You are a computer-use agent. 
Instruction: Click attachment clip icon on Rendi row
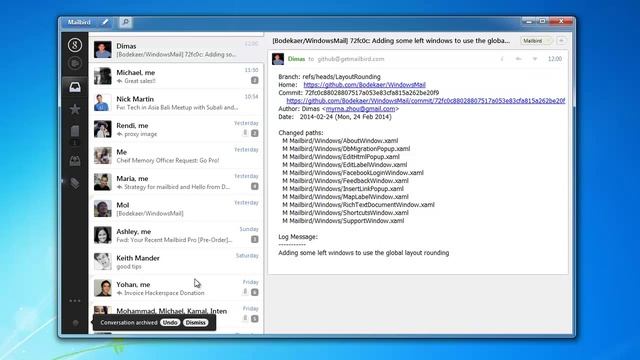[245, 133]
